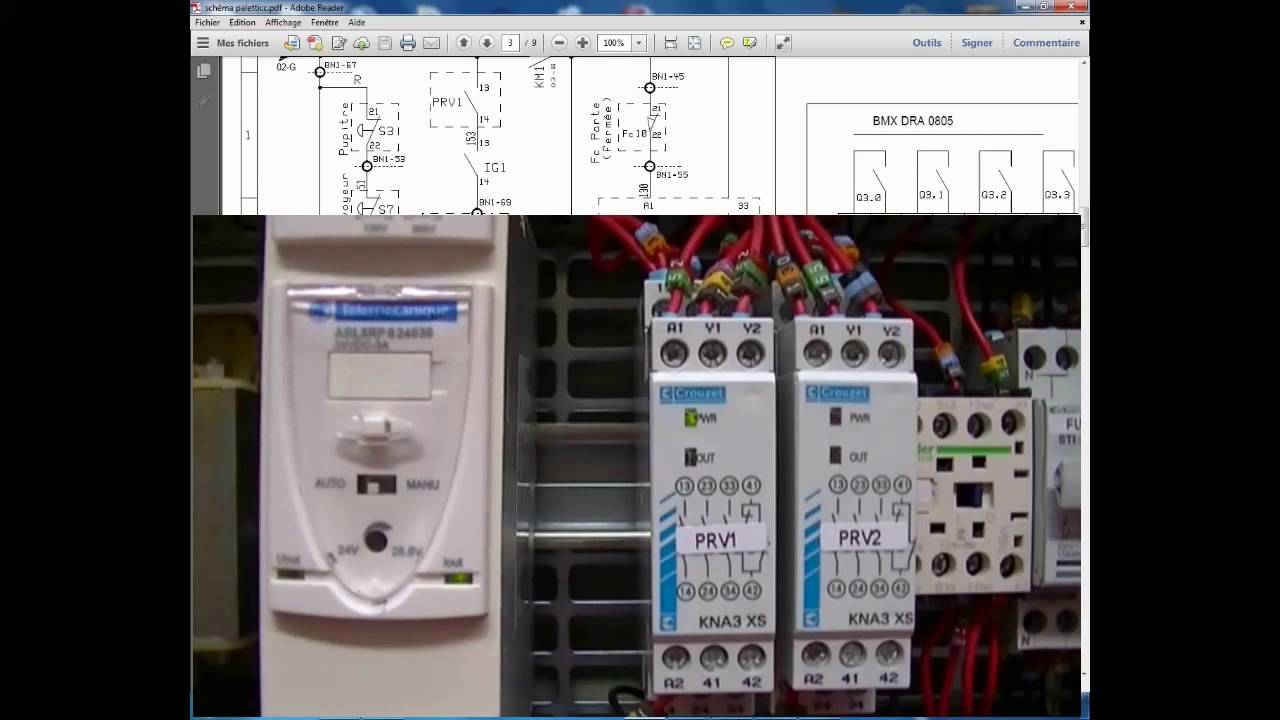Open the Aide menu
Image resolution: width=1280 pixels, height=720 pixels.
[x=356, y=22]
